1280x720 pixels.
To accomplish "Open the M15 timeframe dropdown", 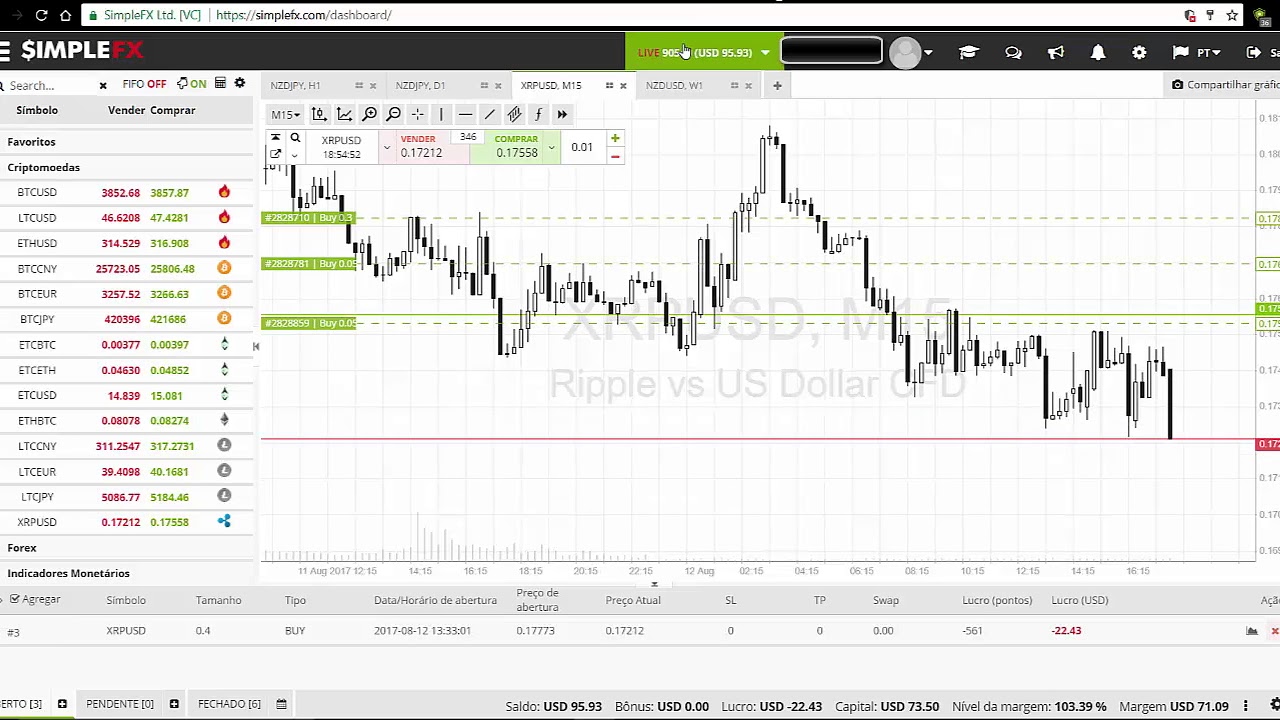I will click(285, 115).
